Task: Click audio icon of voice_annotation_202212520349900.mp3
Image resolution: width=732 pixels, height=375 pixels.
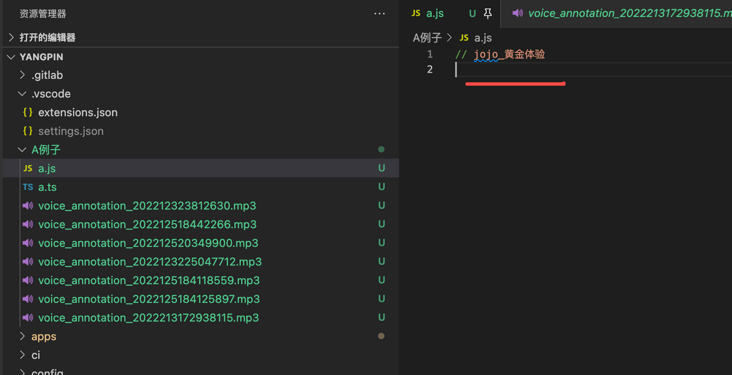Action: (28, 243)
